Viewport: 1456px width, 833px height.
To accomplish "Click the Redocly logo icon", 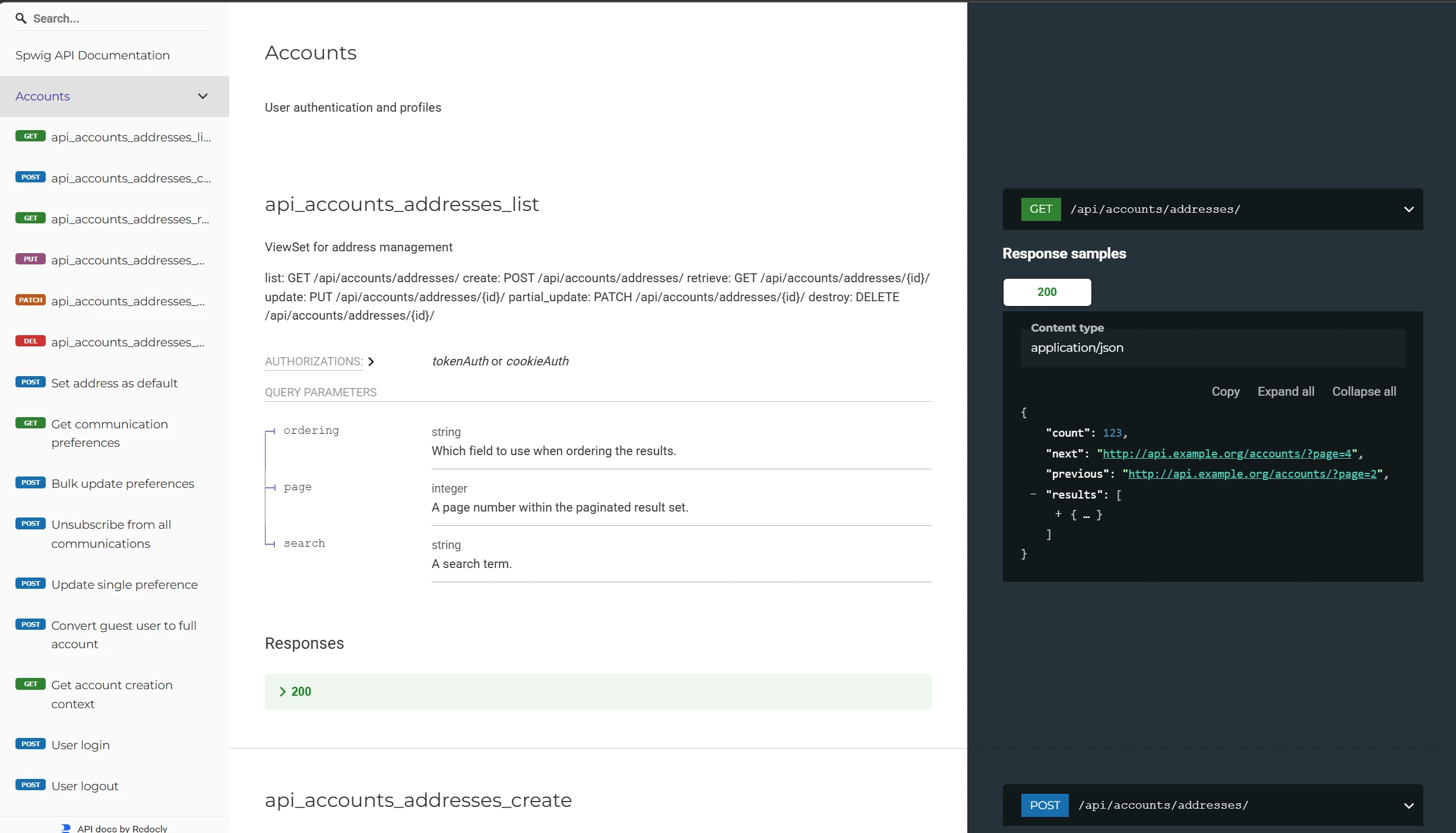I will click(66, 828).
